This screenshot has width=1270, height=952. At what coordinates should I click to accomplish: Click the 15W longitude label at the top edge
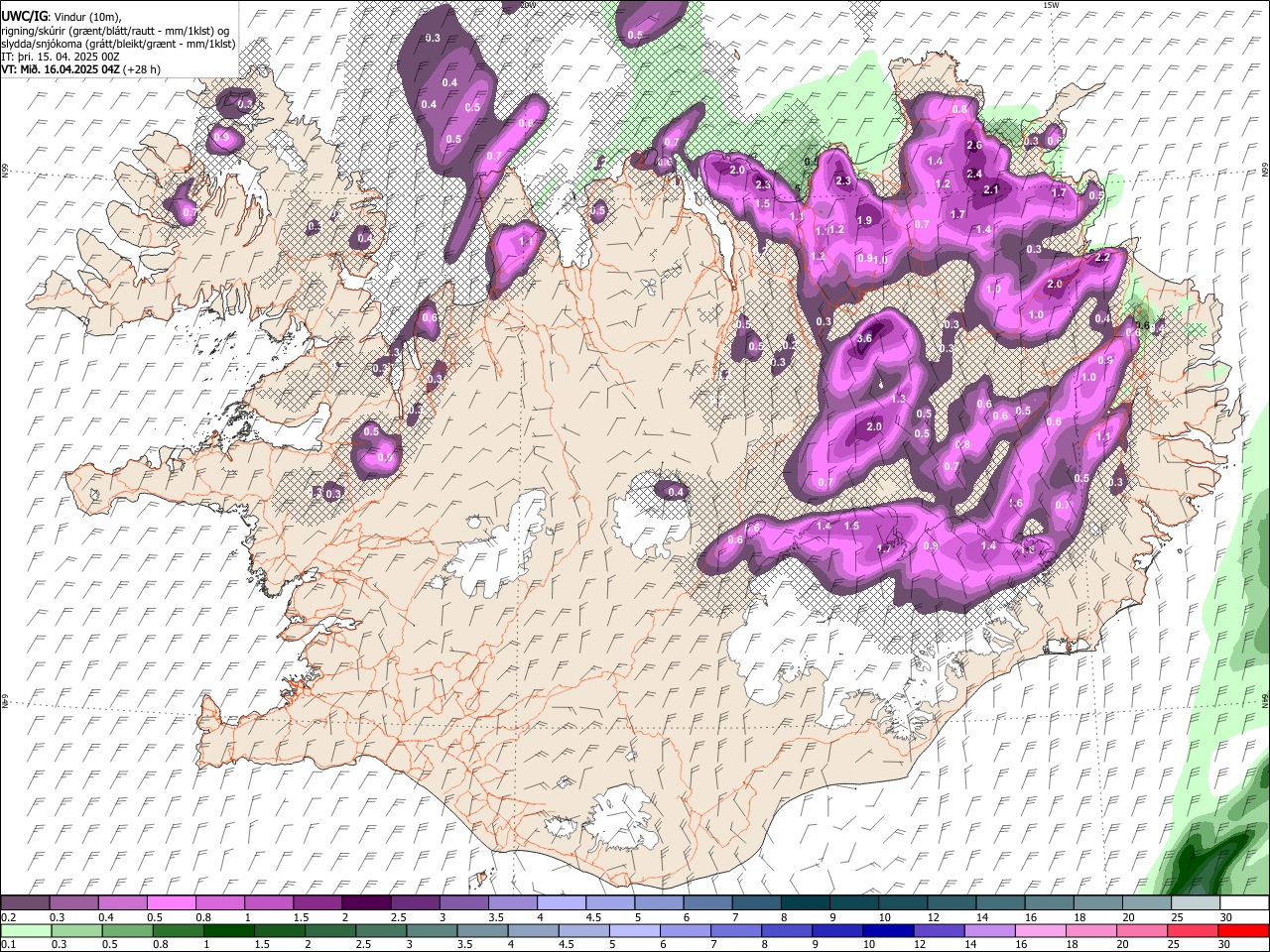pos(1051,5)
